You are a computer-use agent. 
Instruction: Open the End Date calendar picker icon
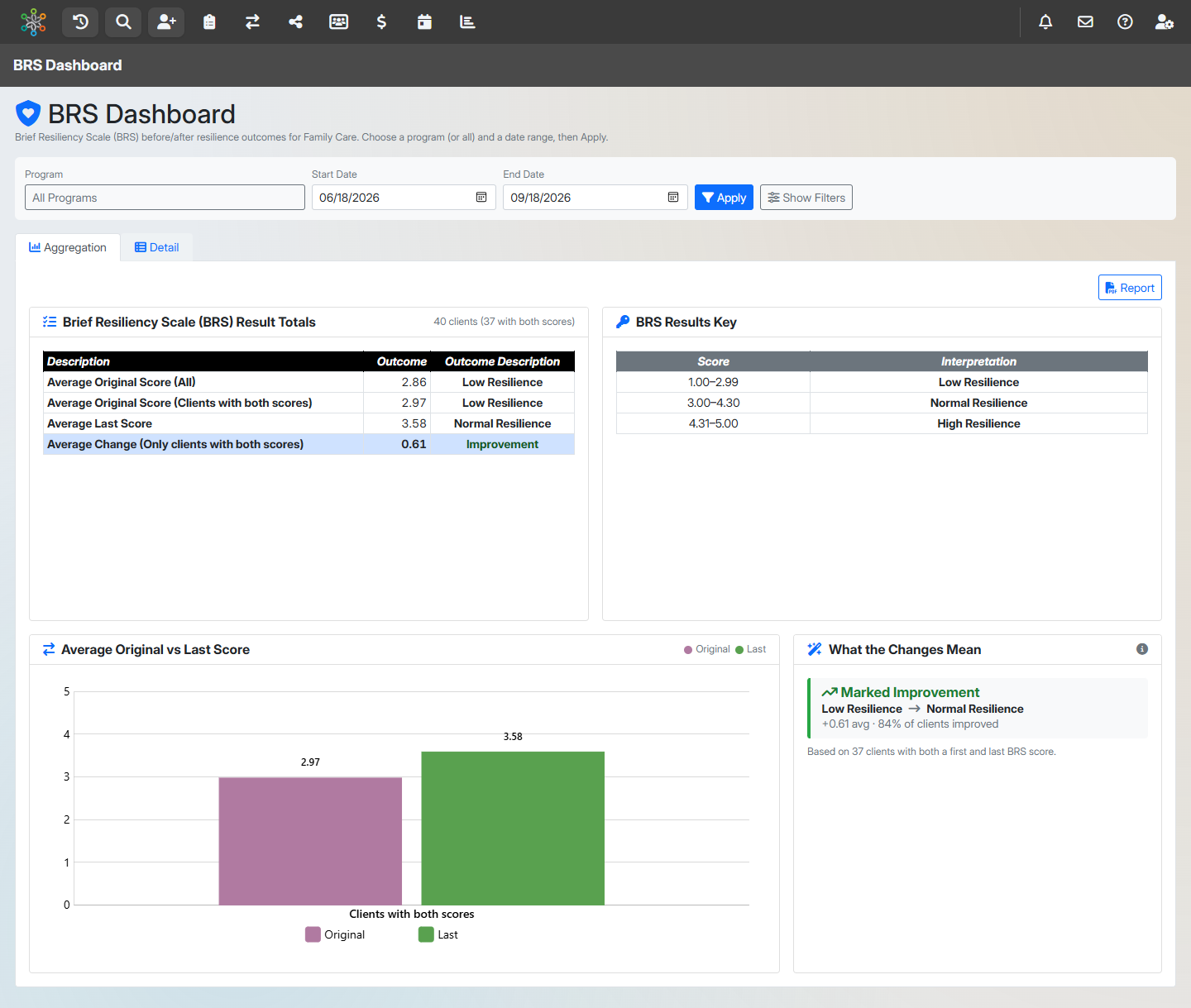(673, 198)
